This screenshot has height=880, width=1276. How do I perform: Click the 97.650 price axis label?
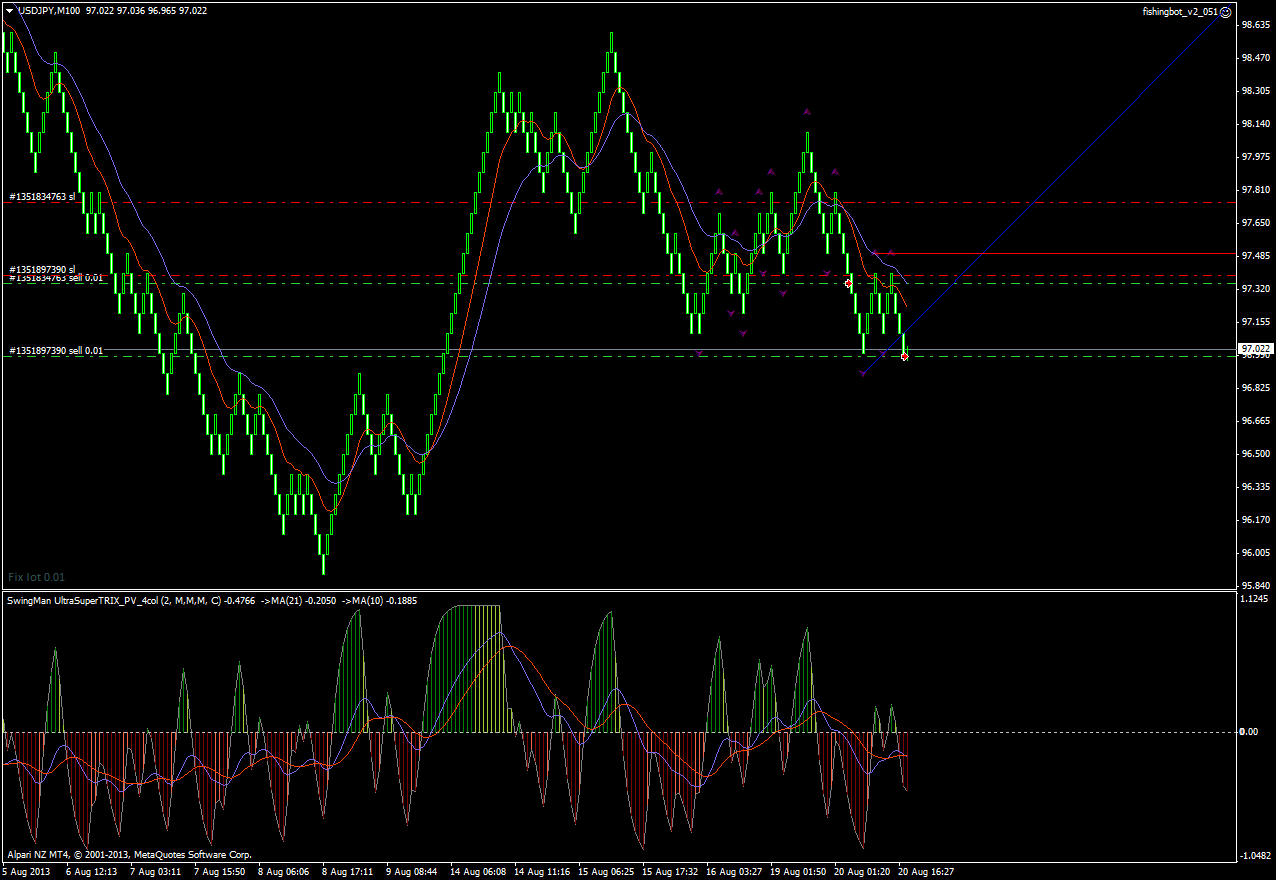tap(1255, 223)
